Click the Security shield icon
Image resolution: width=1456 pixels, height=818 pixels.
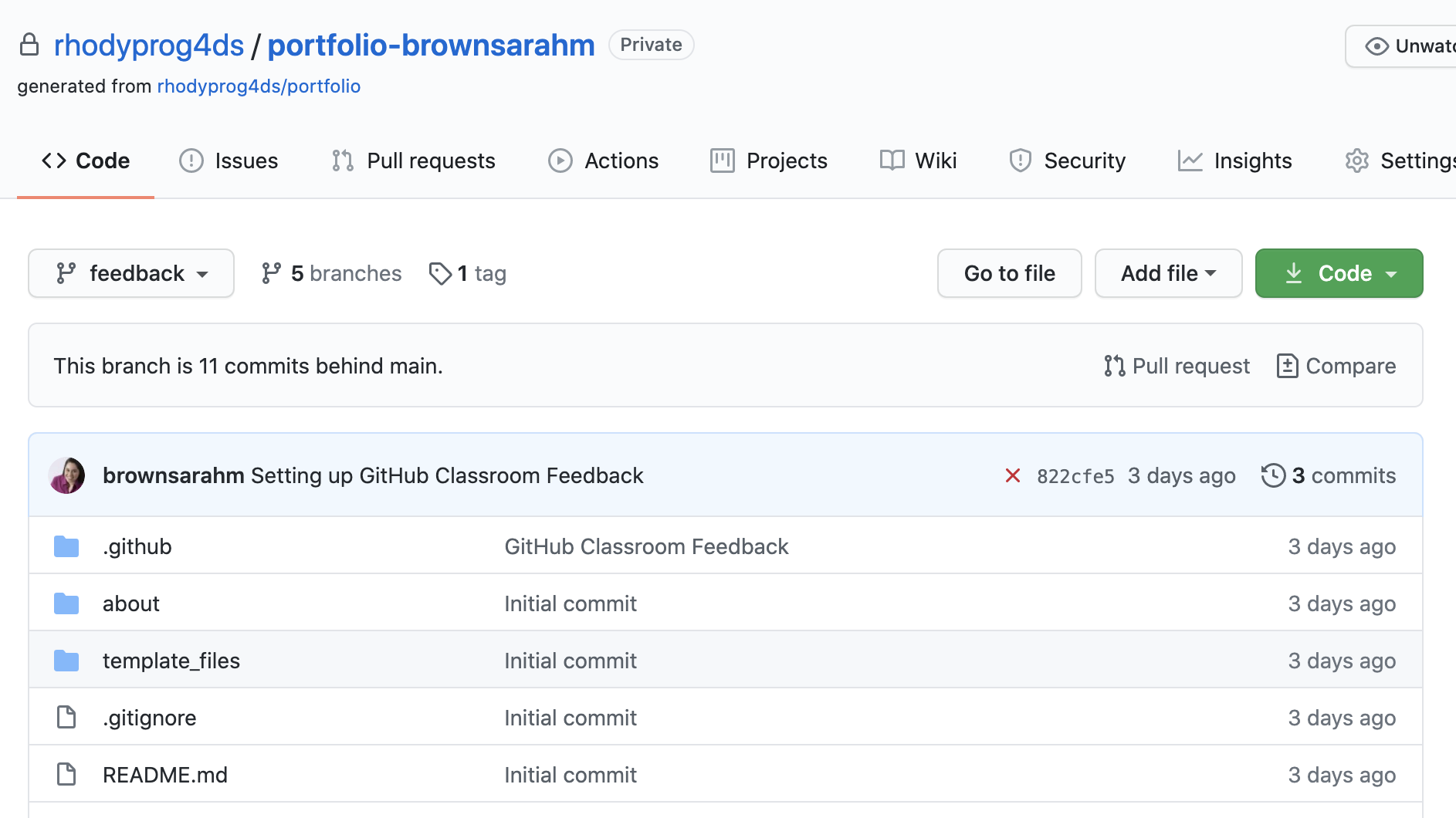coord(1021,161)
